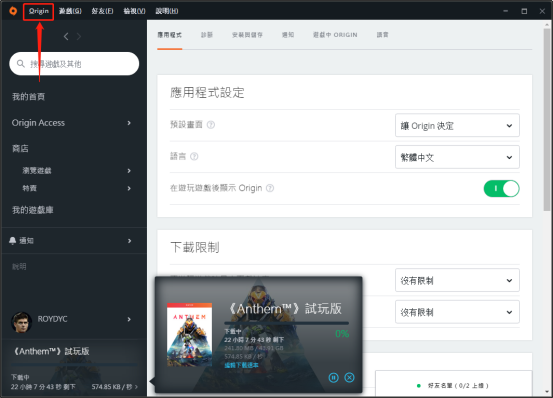Switch to the 安裝與儲存 tab
The height and width of the screenshot is (398, 553).
pyautogui.click(x=247, y=35)
